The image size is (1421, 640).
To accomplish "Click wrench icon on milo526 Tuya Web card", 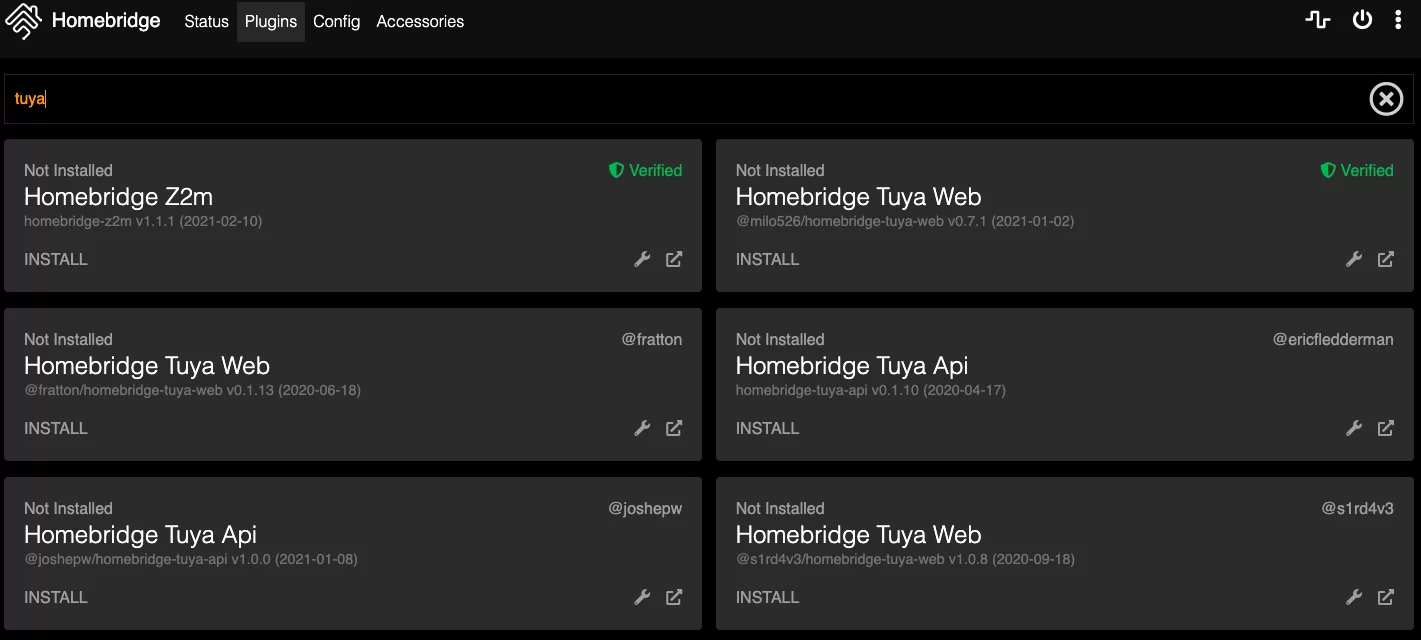I will (x=1354, y=259).
